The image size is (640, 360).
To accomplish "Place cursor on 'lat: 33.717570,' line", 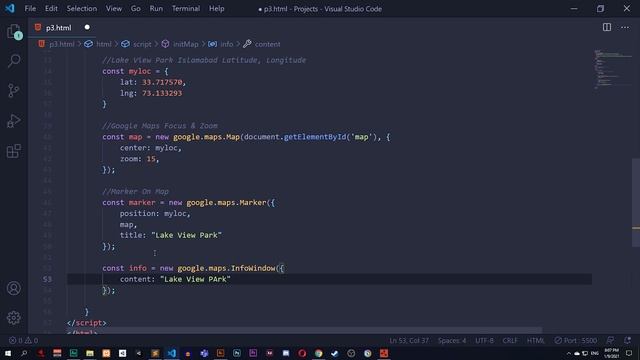I will pos(153,82).
